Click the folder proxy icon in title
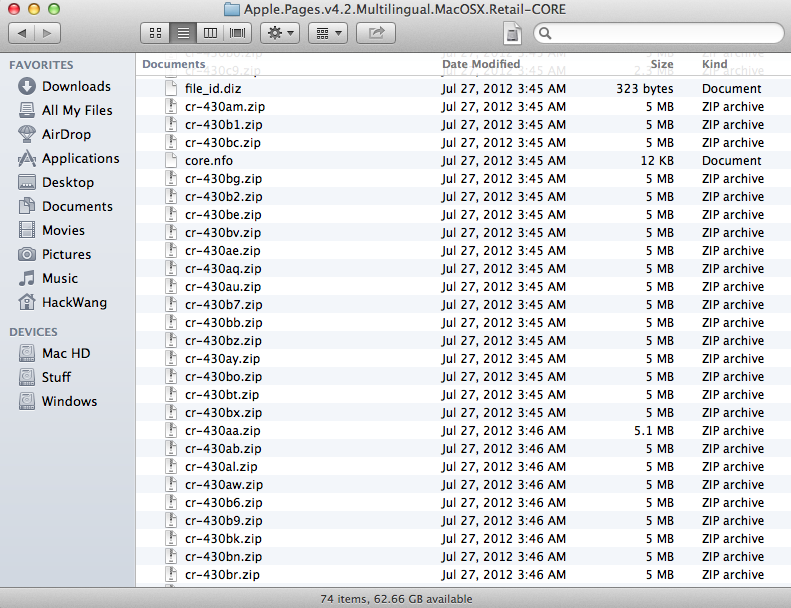Image resolution: width=791 pixels, height=608 pixels. coord(232,9)
